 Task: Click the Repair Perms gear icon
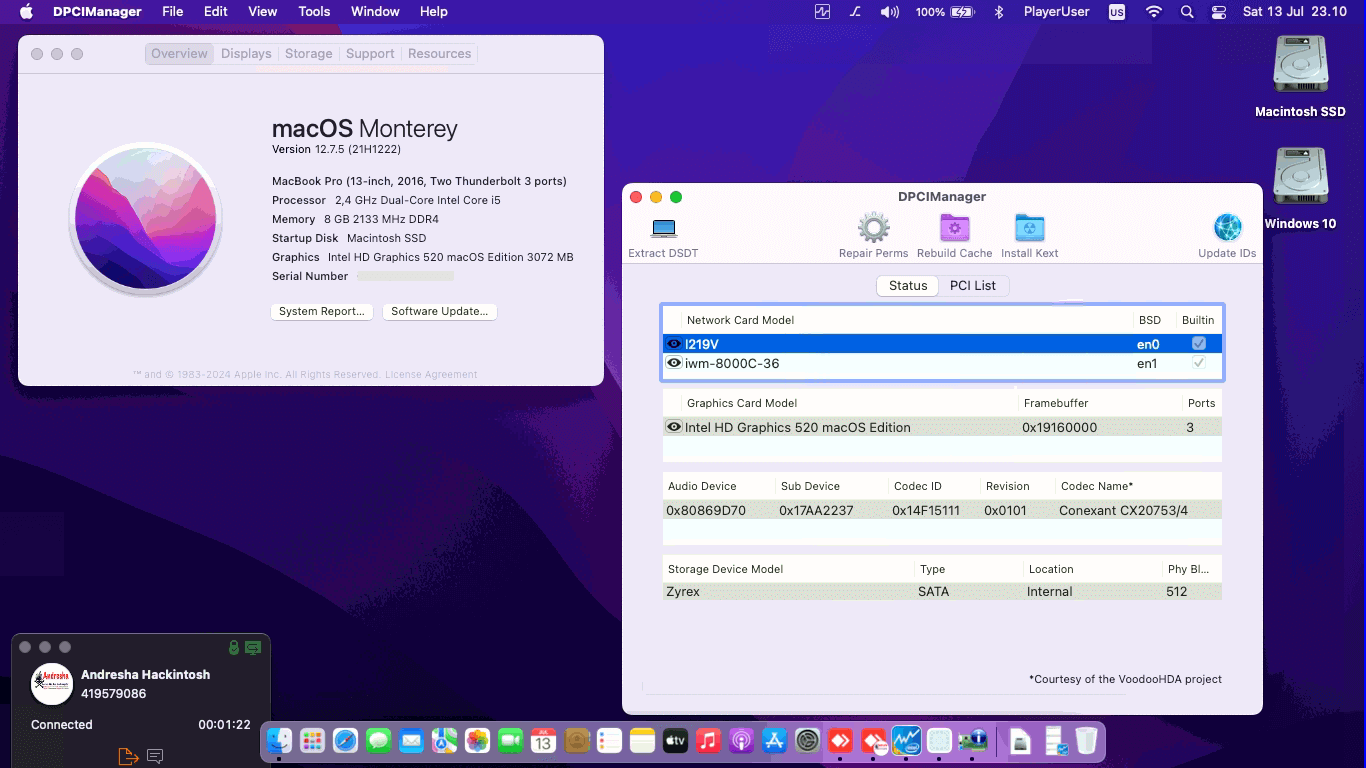(x=874, y=228)
